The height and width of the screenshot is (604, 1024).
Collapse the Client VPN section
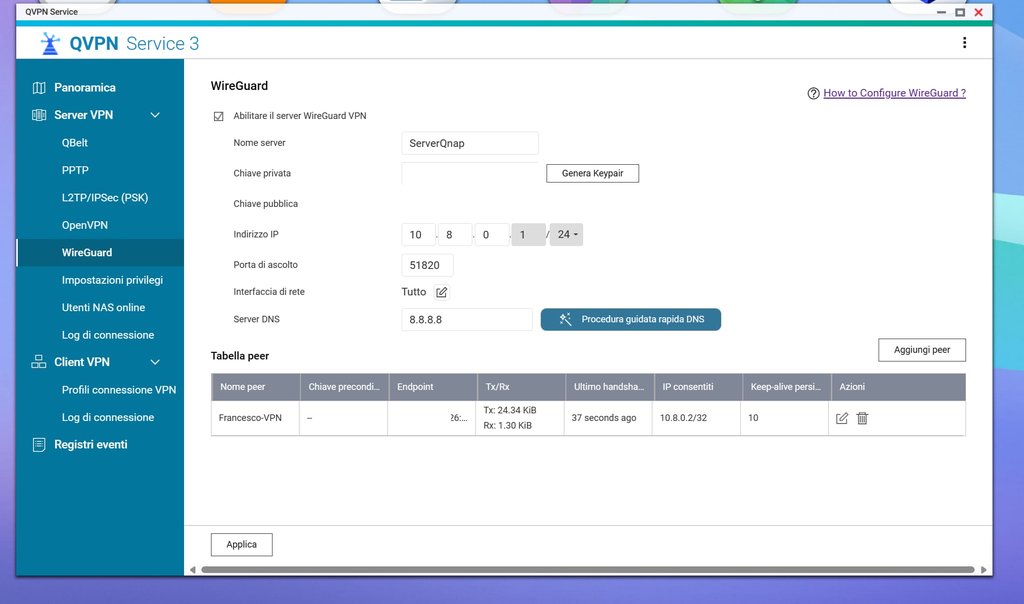(x=155, y=362)
